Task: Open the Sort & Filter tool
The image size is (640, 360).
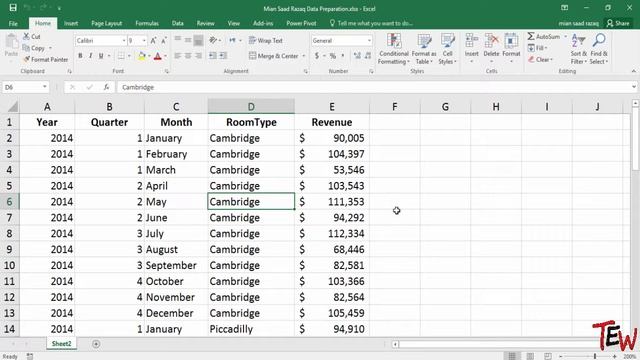Action: click(x=578, y=49)
